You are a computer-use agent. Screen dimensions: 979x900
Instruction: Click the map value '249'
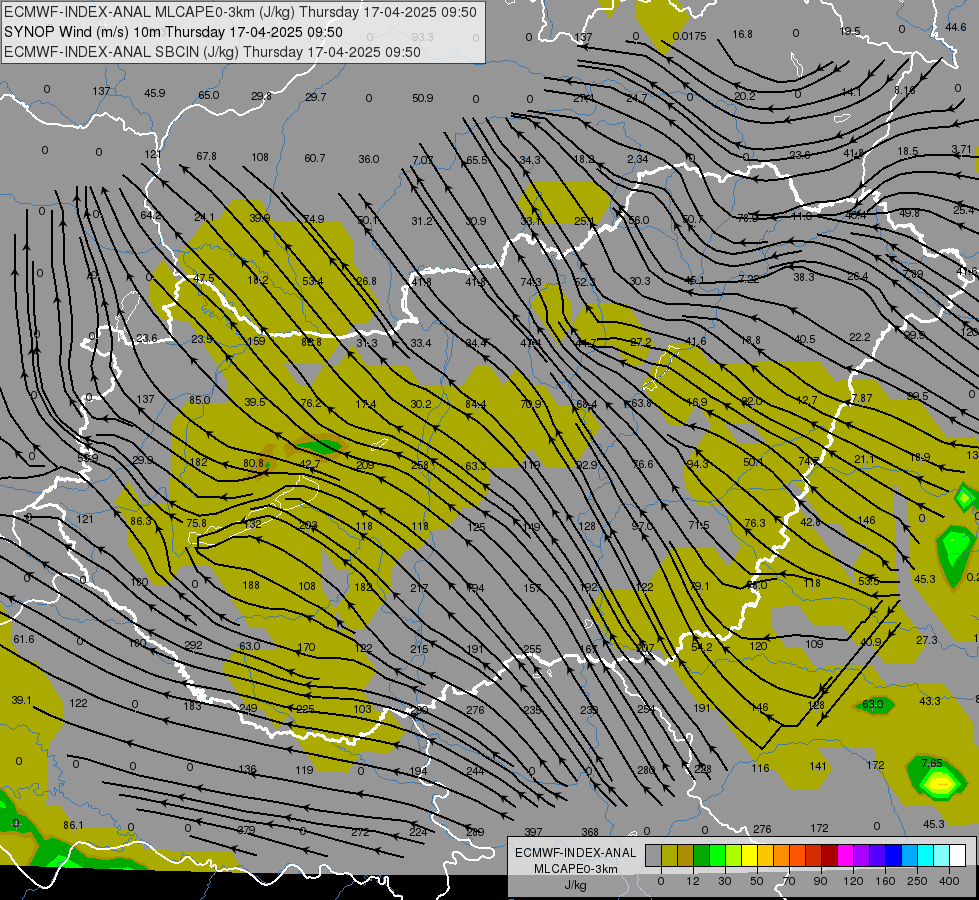point(248,708)
